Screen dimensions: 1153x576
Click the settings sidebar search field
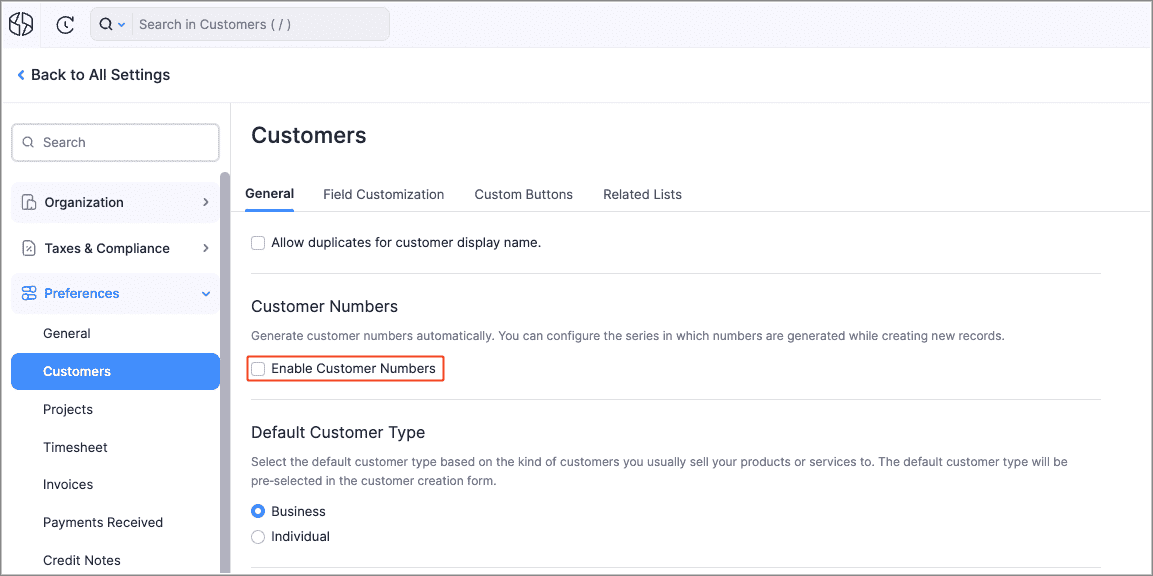(125, 143)
